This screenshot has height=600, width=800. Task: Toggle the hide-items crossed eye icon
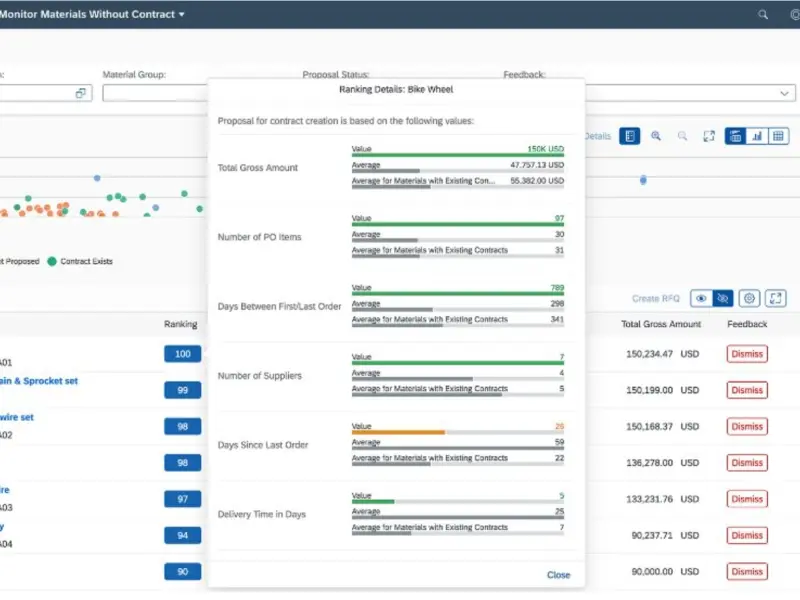[722, 298]
